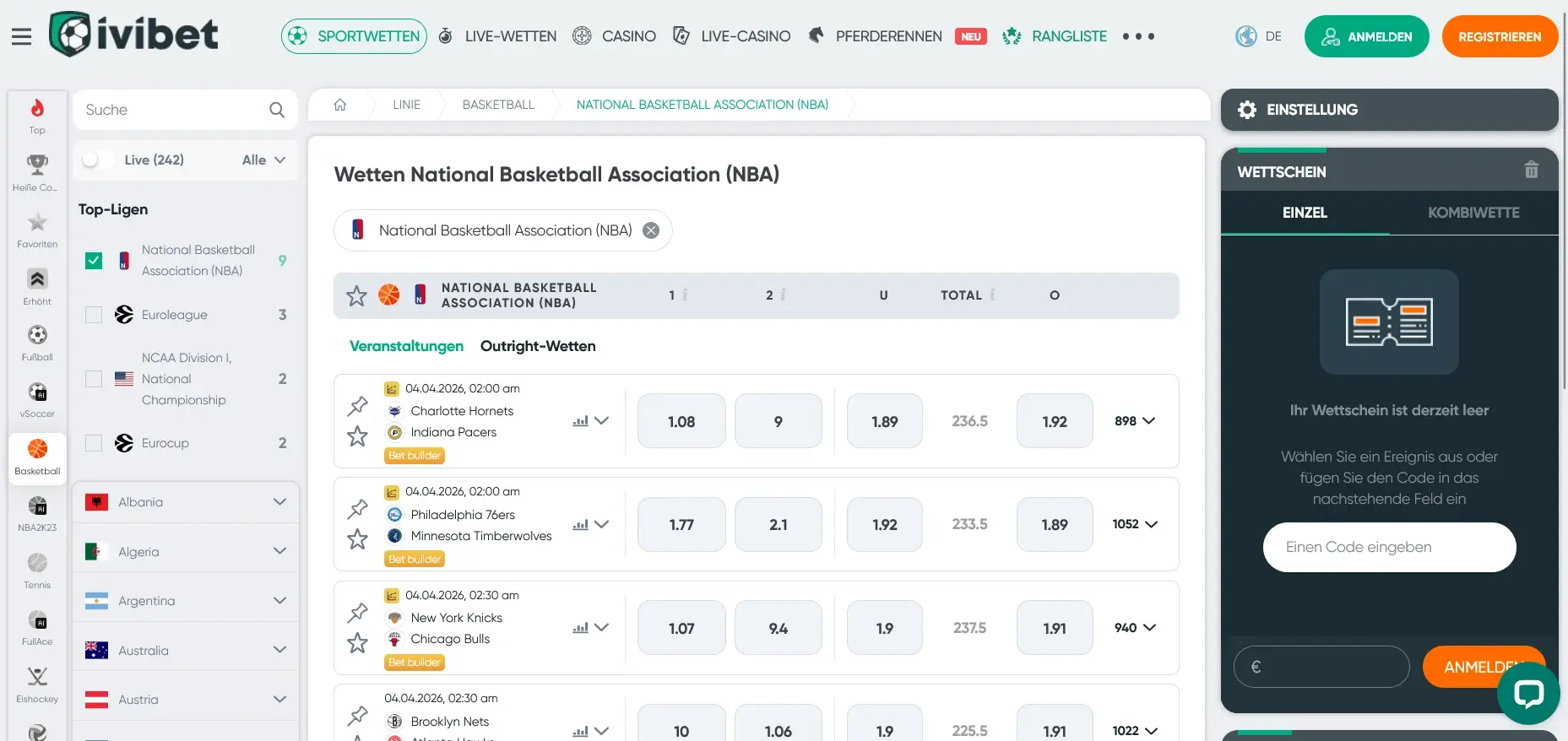Select the Tennis sidebar icon
Viewport: 1568px width, 741px height.
37,571
